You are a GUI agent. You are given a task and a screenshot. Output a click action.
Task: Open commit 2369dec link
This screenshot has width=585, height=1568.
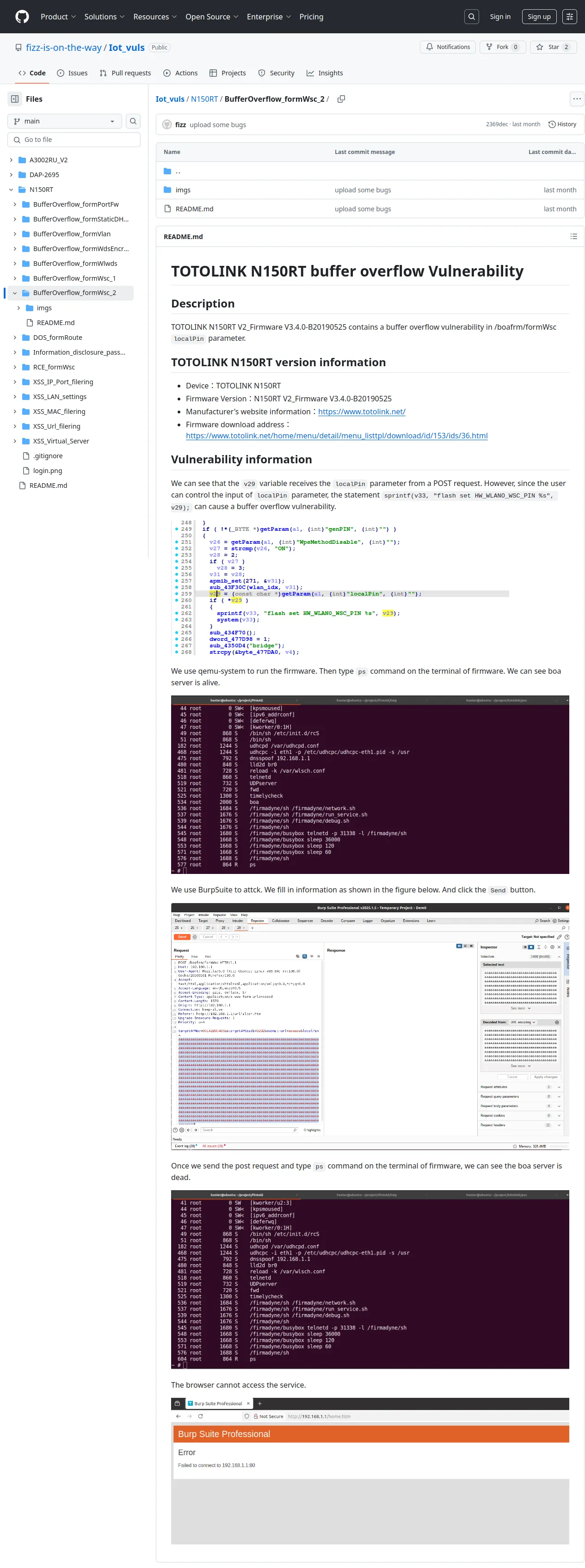coord(496,124)
